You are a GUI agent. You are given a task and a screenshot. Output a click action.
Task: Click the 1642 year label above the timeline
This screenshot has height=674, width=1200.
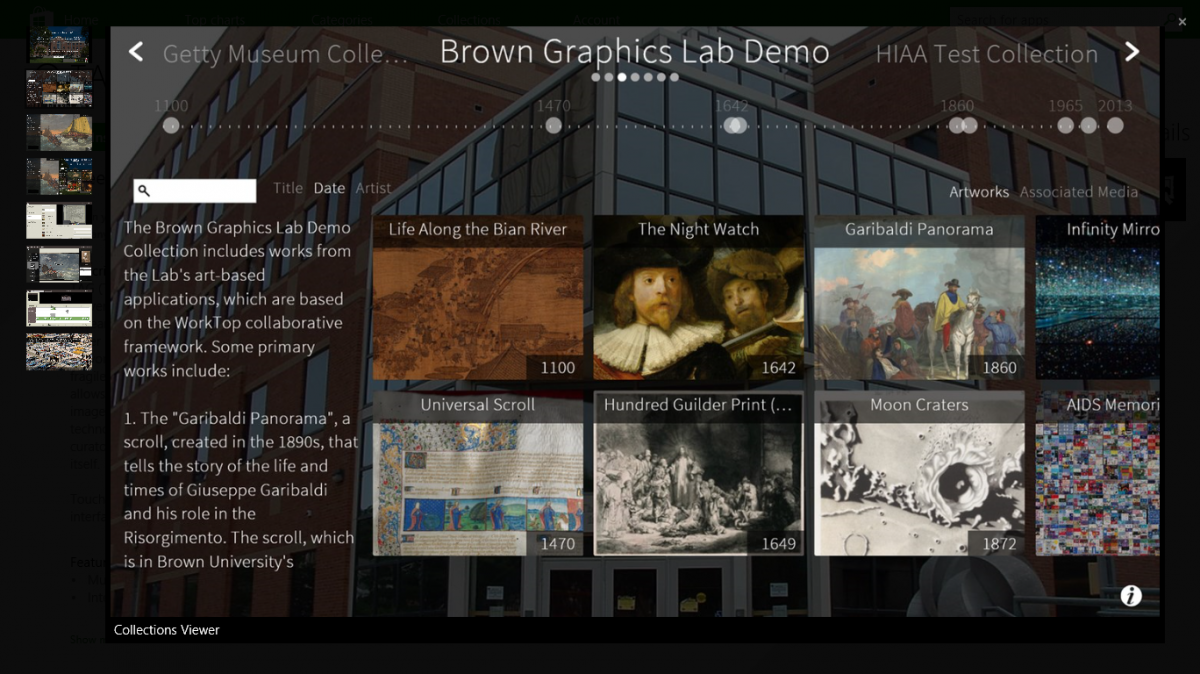pos(731,105)
